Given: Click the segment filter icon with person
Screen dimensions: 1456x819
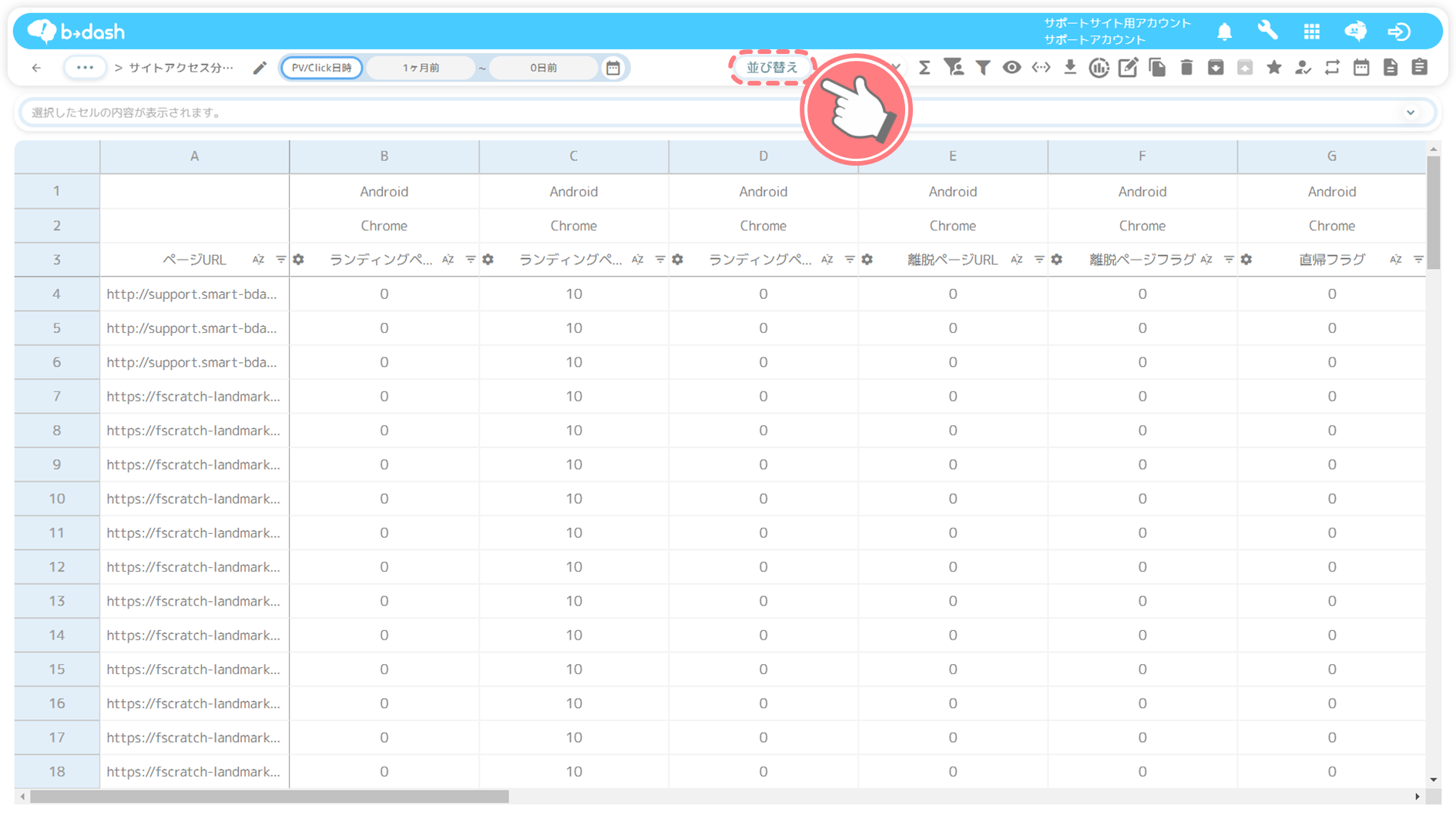Looking at the screenshot, I should click(x=954, y=68).
